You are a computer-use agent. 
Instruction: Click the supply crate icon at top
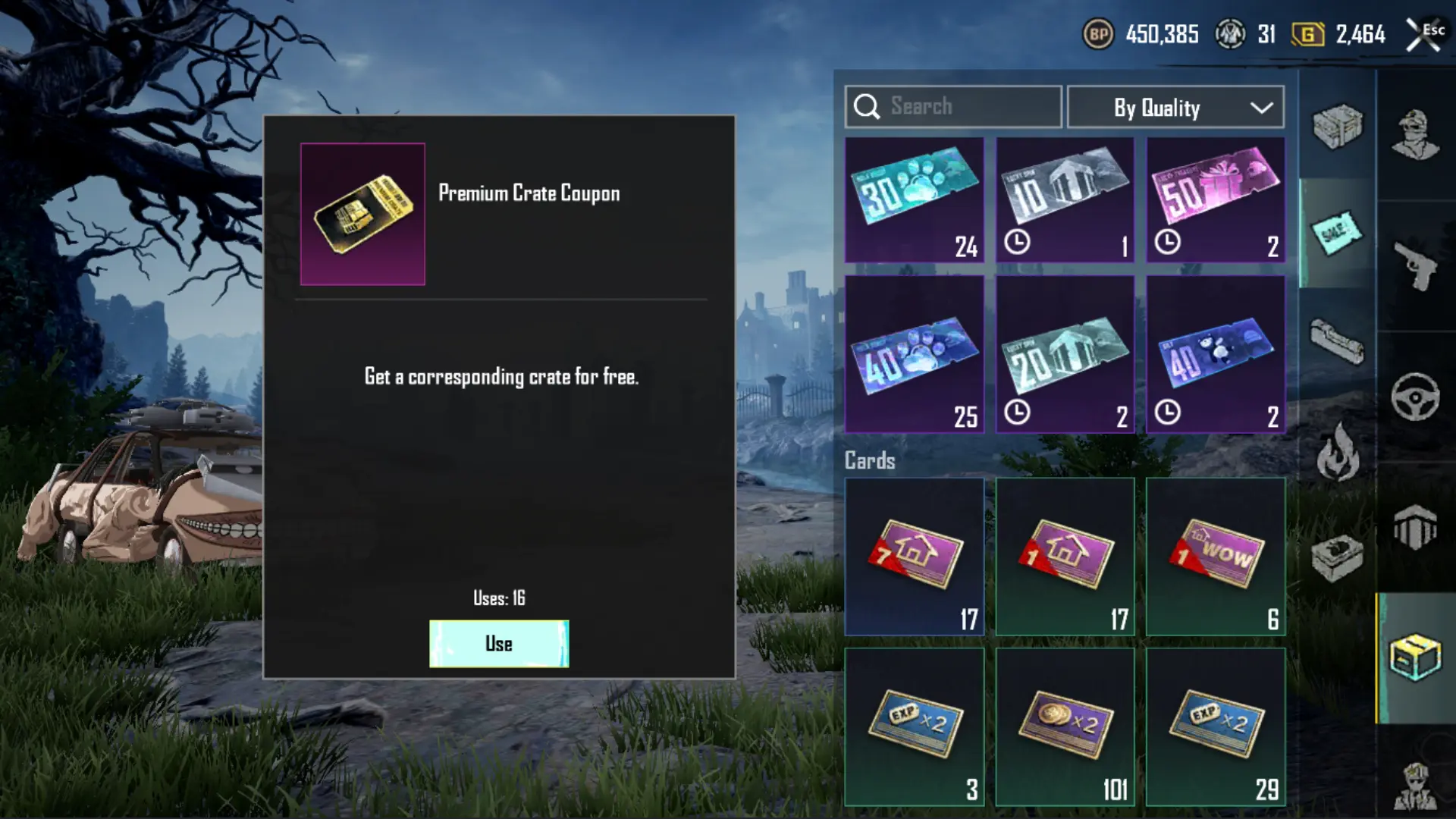click(x=1338, y=126)
